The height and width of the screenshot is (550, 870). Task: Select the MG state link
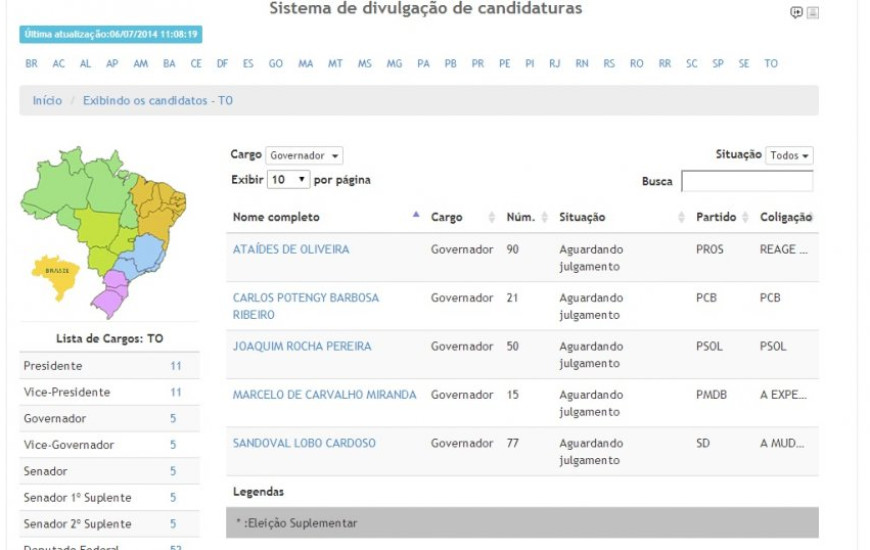(x=394, y=63)
